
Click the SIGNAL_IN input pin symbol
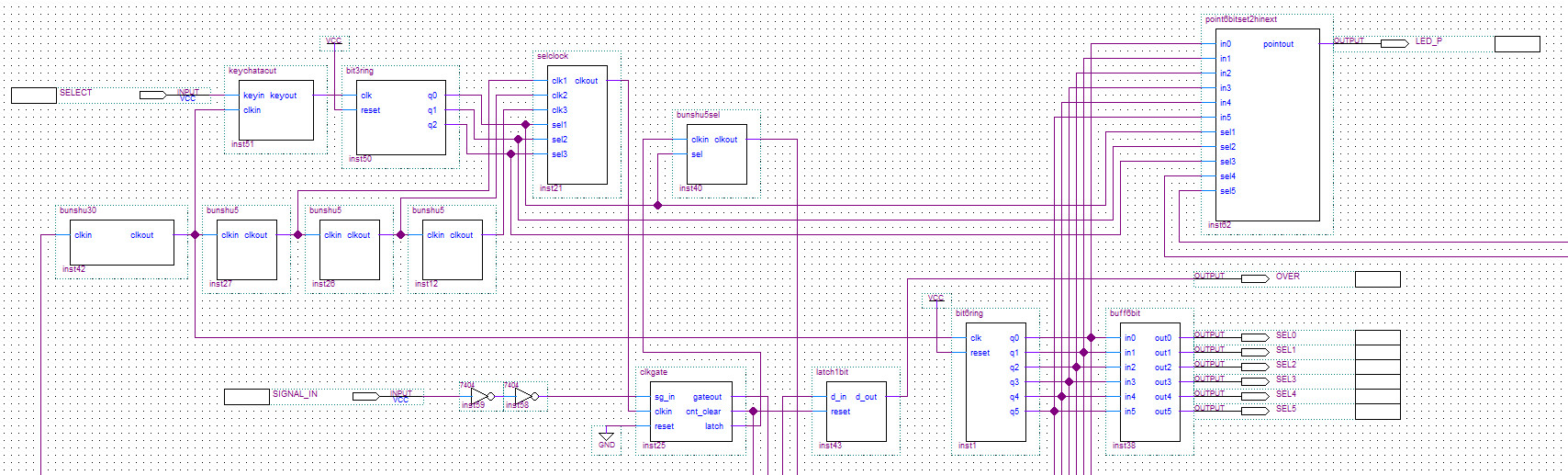tap(365, 396)
